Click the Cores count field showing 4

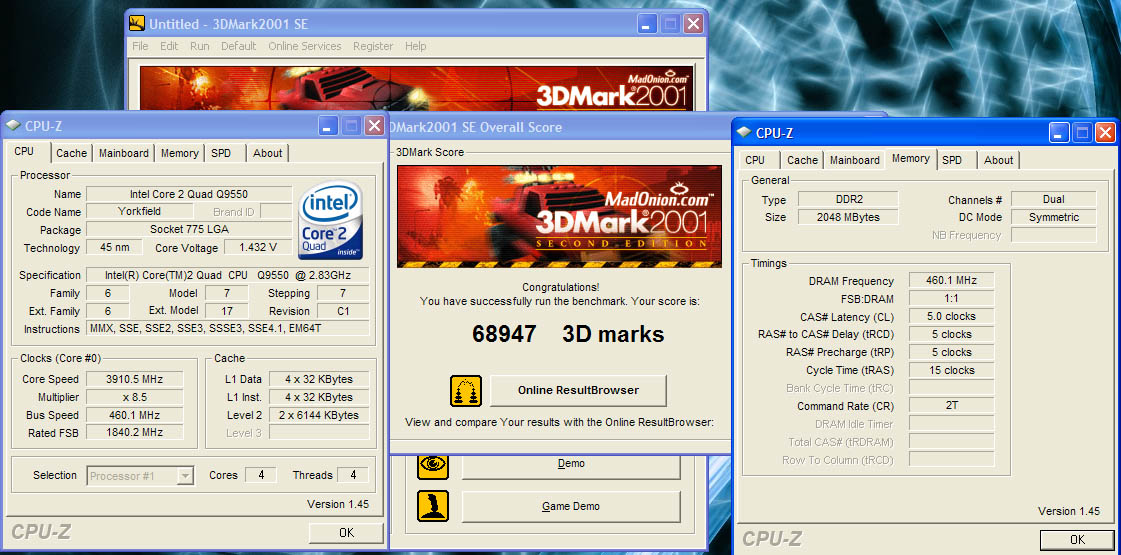(260, 475)
